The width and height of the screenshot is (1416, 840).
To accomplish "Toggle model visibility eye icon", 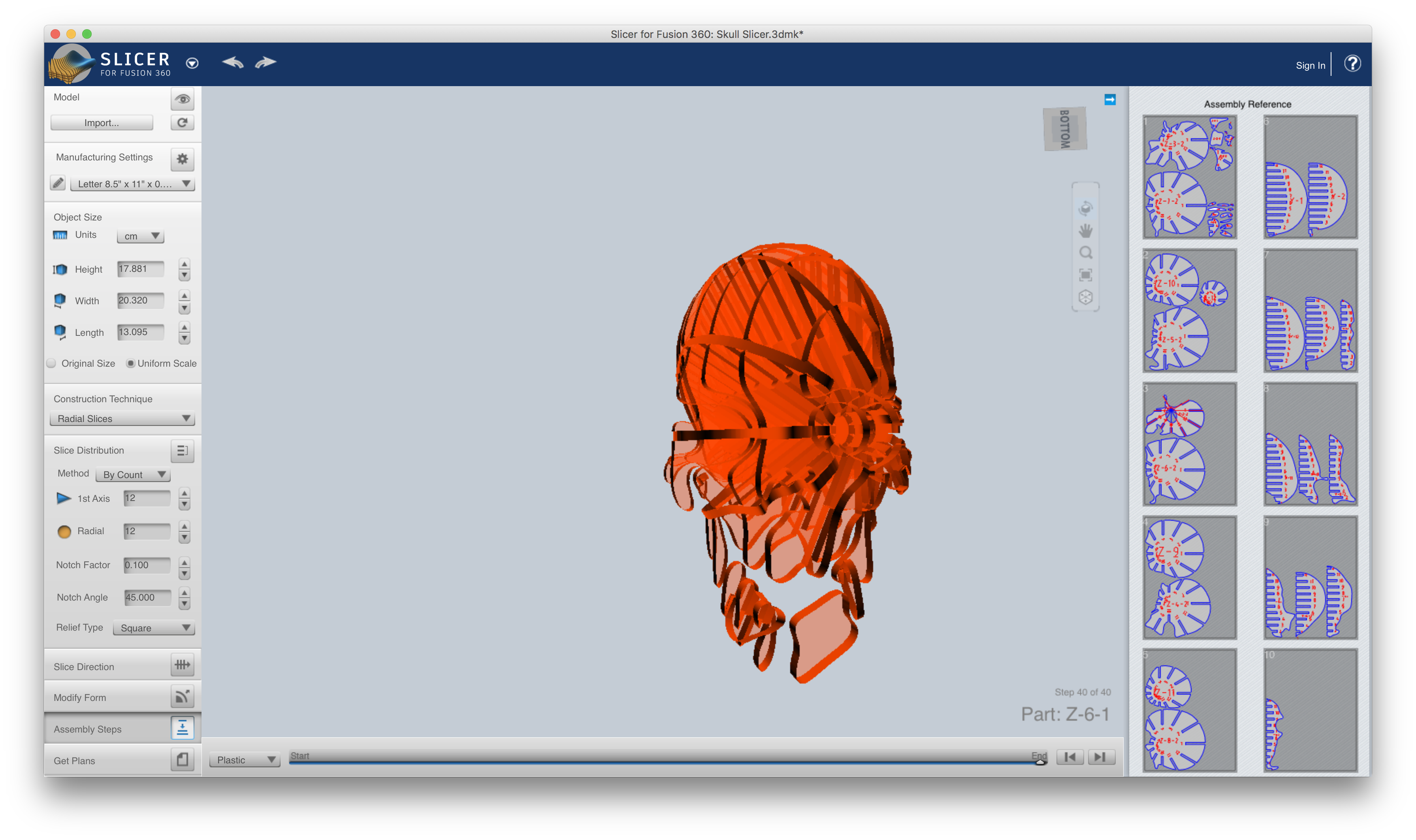I will point(182,99).
